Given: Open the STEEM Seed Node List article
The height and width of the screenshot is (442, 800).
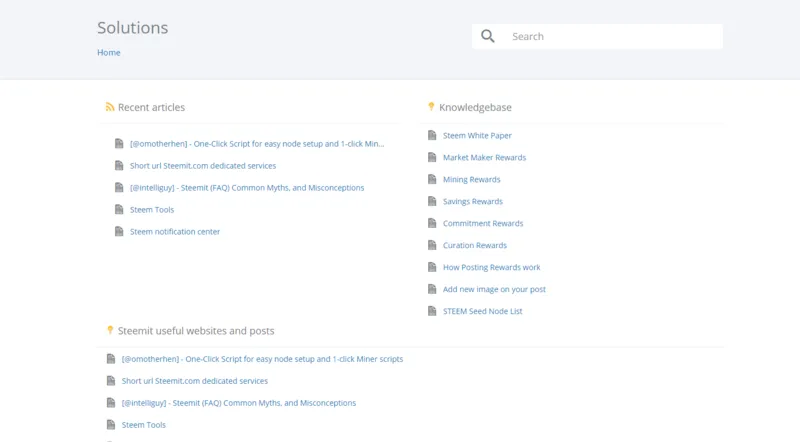Looking at the screenshot, I should 483,311.
